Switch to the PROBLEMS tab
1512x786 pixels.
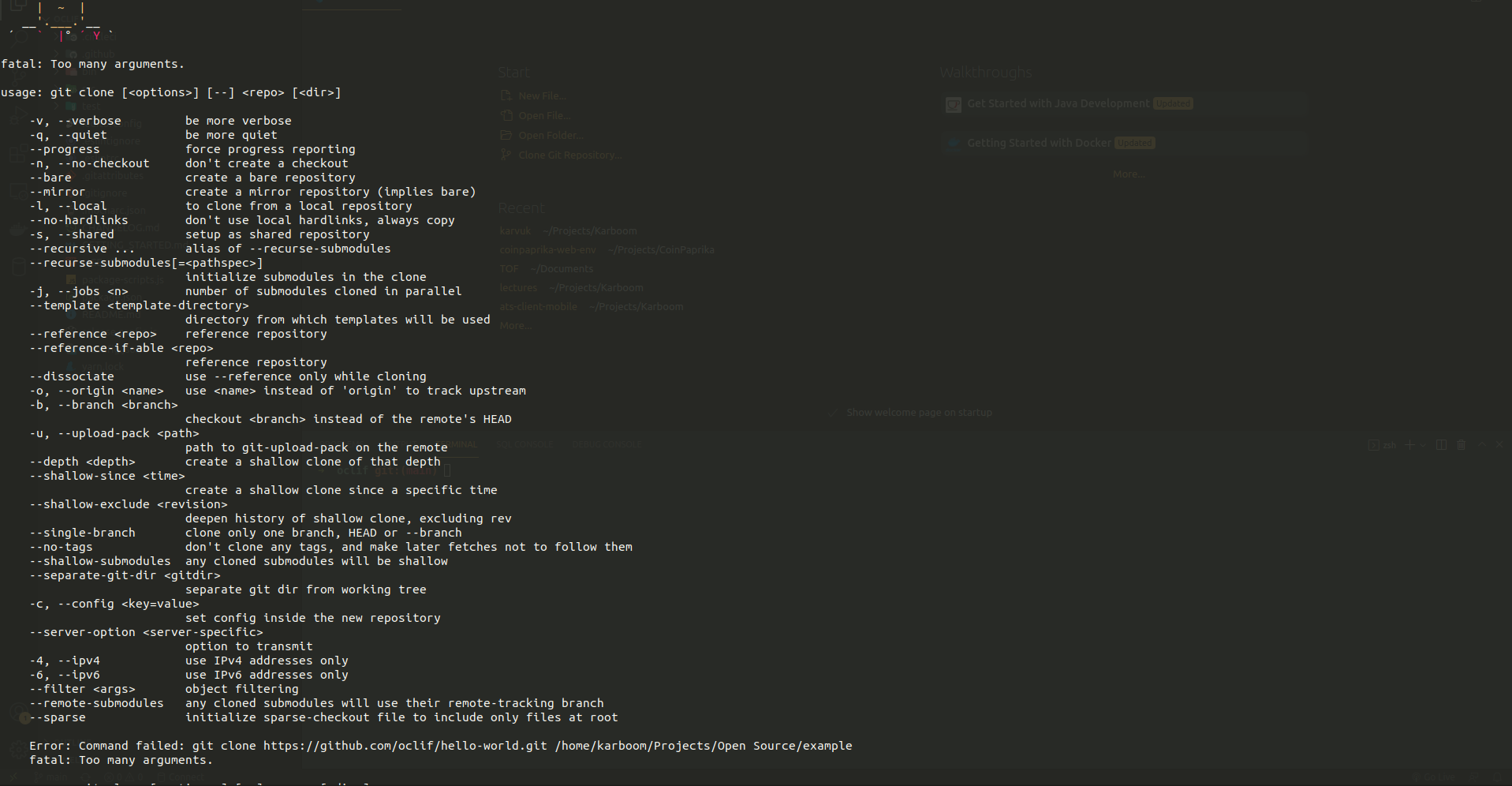point(342,444)
